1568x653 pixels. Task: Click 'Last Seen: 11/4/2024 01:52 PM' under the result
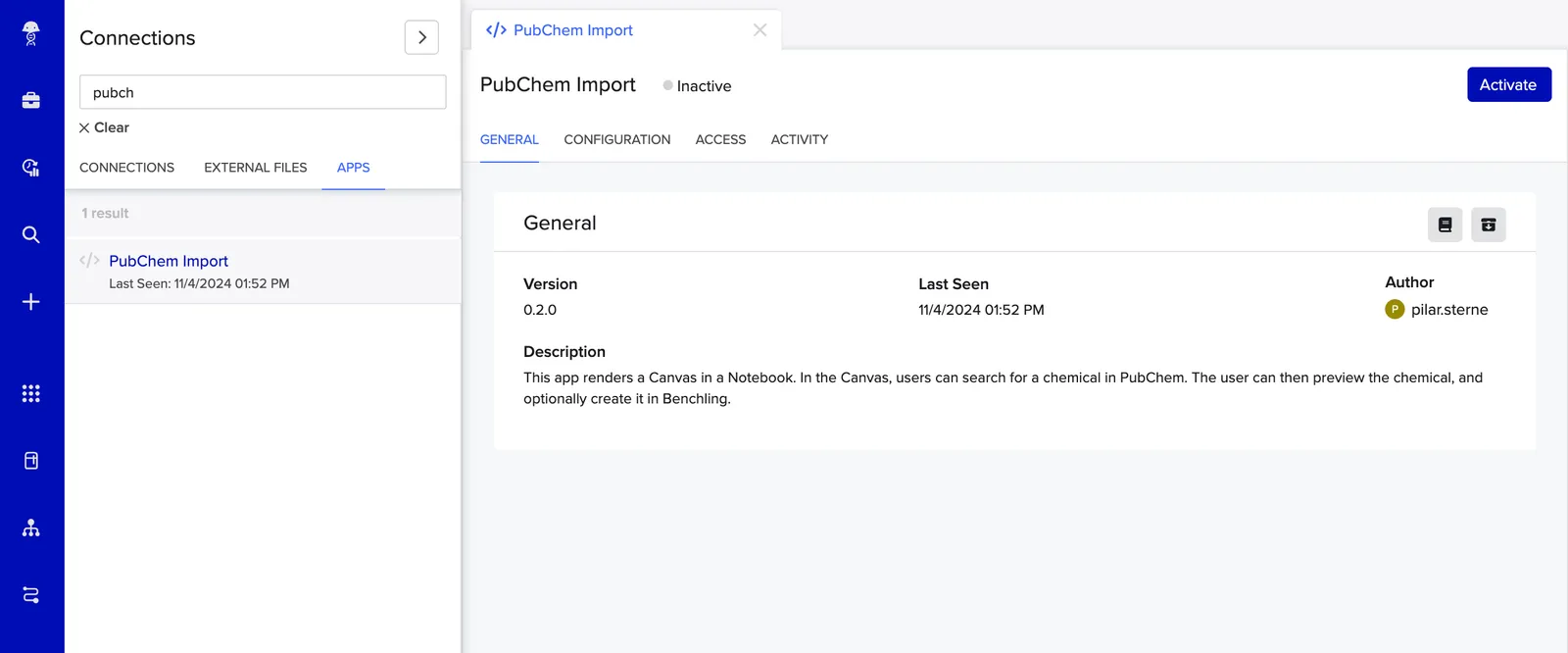point(199,283)
